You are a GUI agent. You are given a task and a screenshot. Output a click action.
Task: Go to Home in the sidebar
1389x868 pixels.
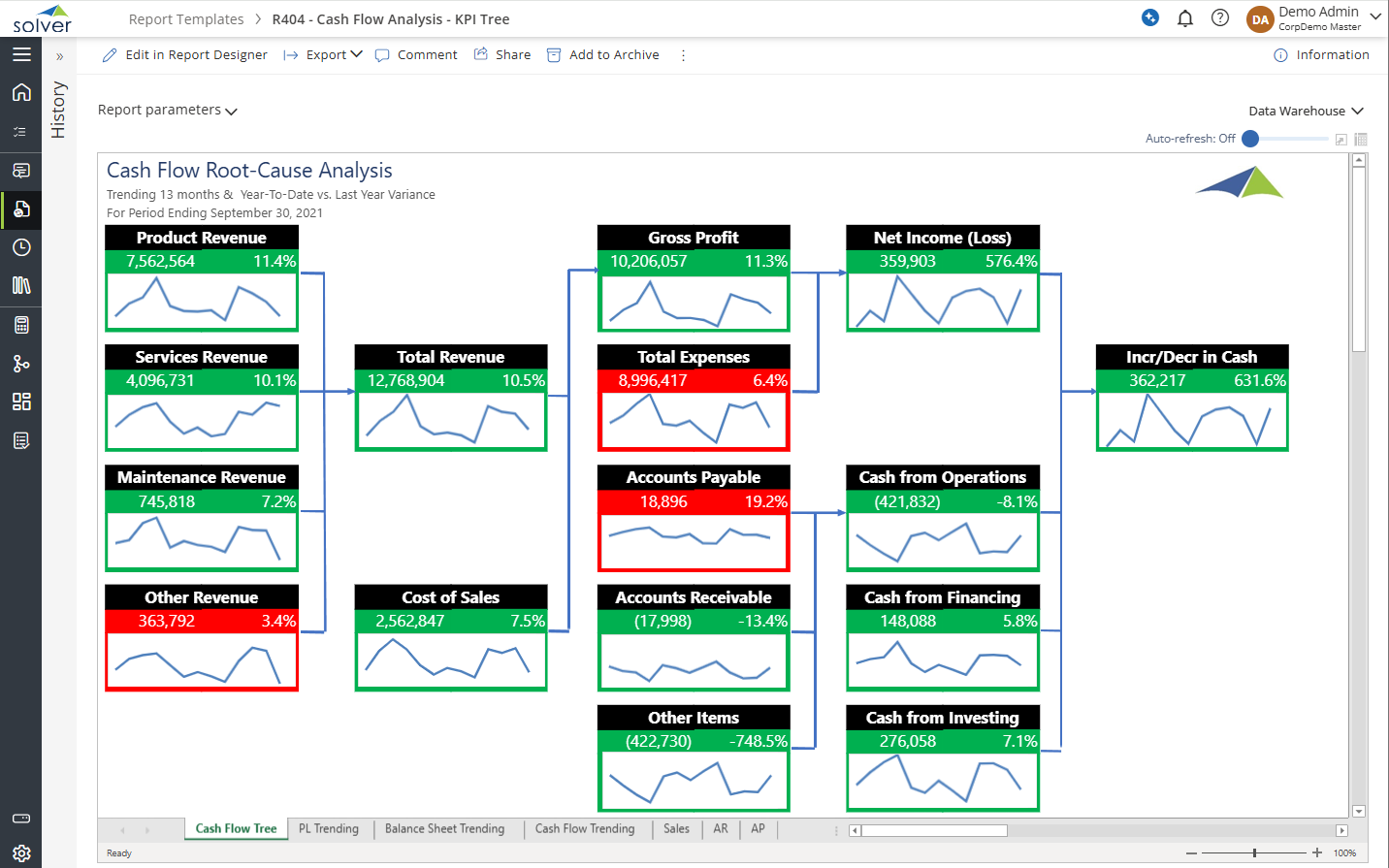(21, 92)
